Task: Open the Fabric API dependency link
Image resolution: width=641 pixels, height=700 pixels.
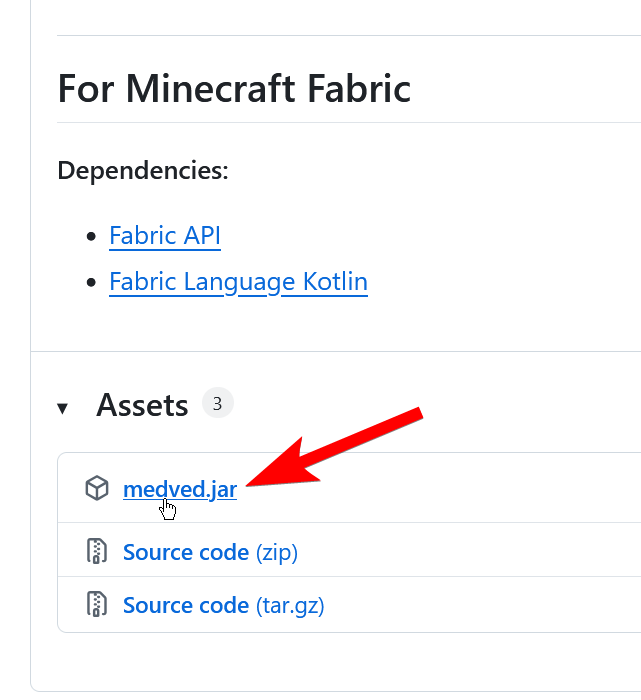Action: point(165,235)
